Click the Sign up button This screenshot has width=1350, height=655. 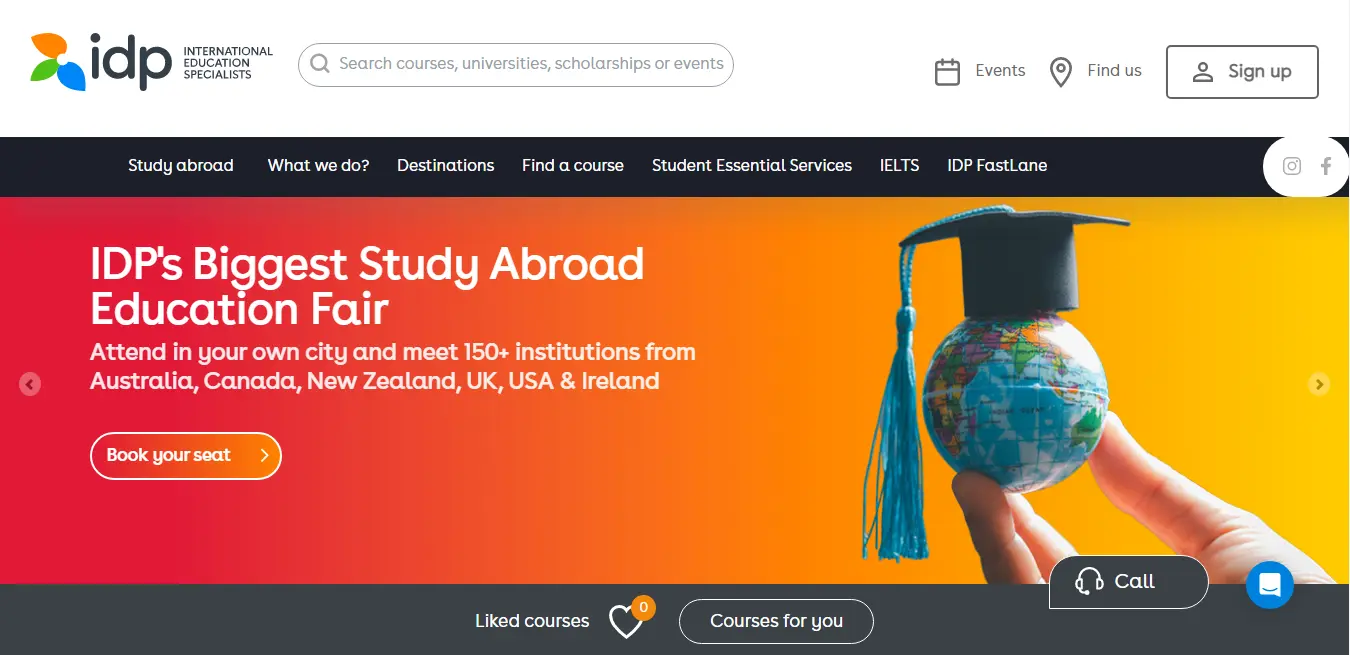(1242, 72)
